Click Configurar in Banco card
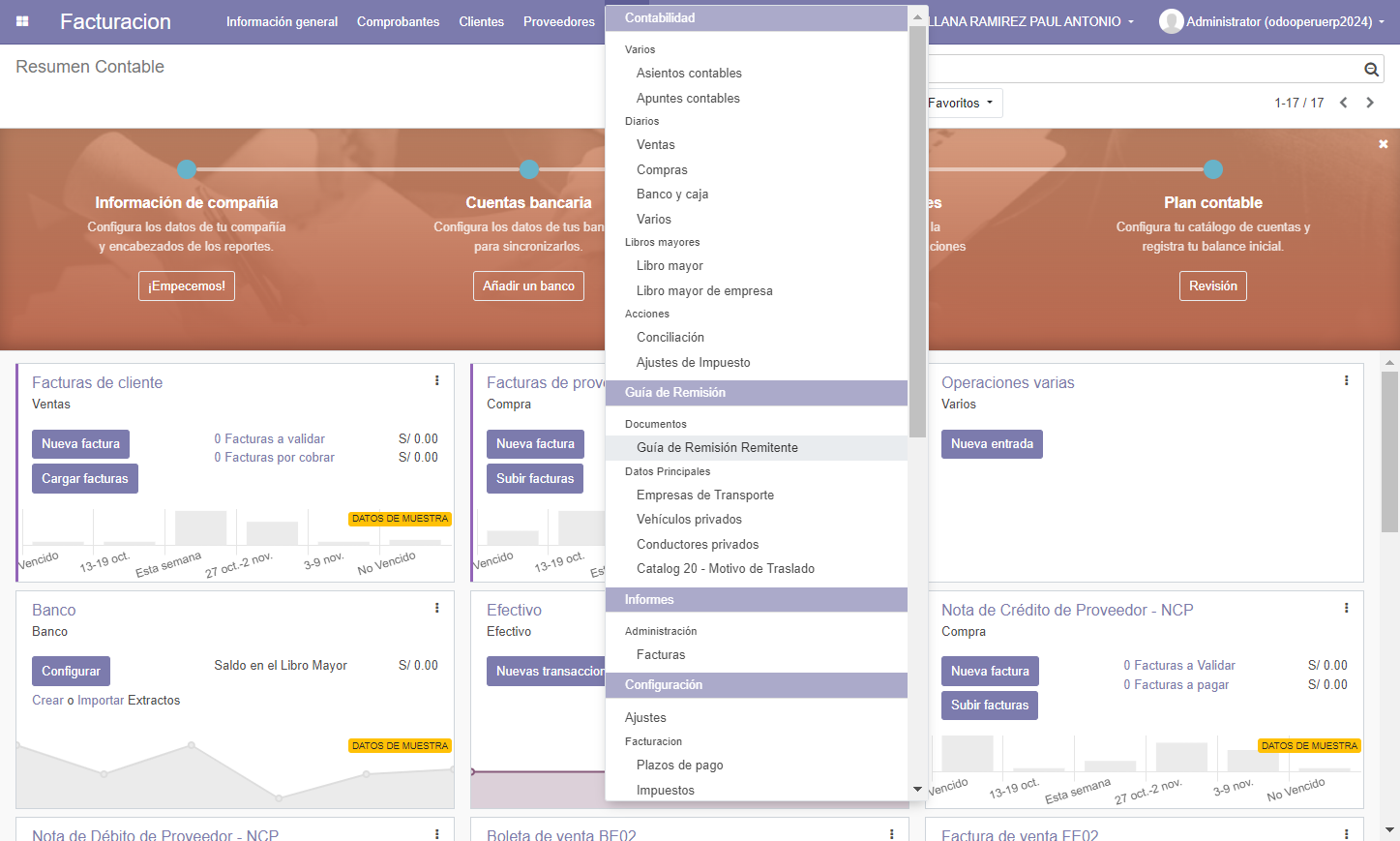The width and height of the screenshot is (1400, 841). (71, 671)
